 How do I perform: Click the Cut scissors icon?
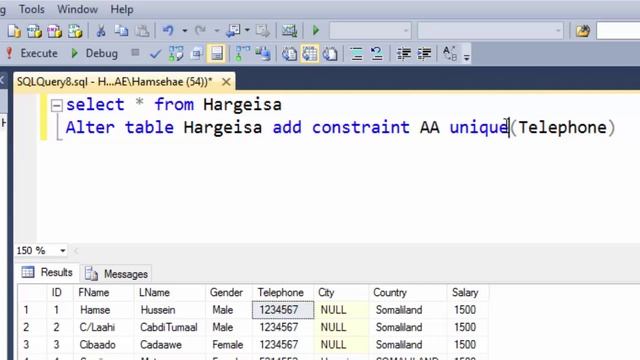point(101,31)
